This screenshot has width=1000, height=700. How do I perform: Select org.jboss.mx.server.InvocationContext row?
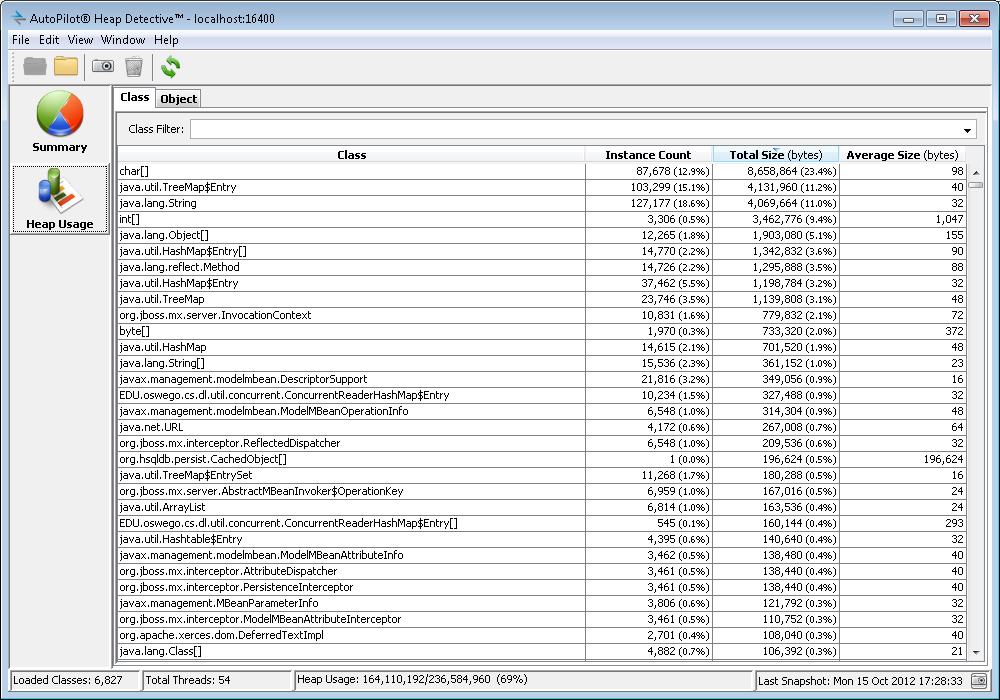point(542,315)
